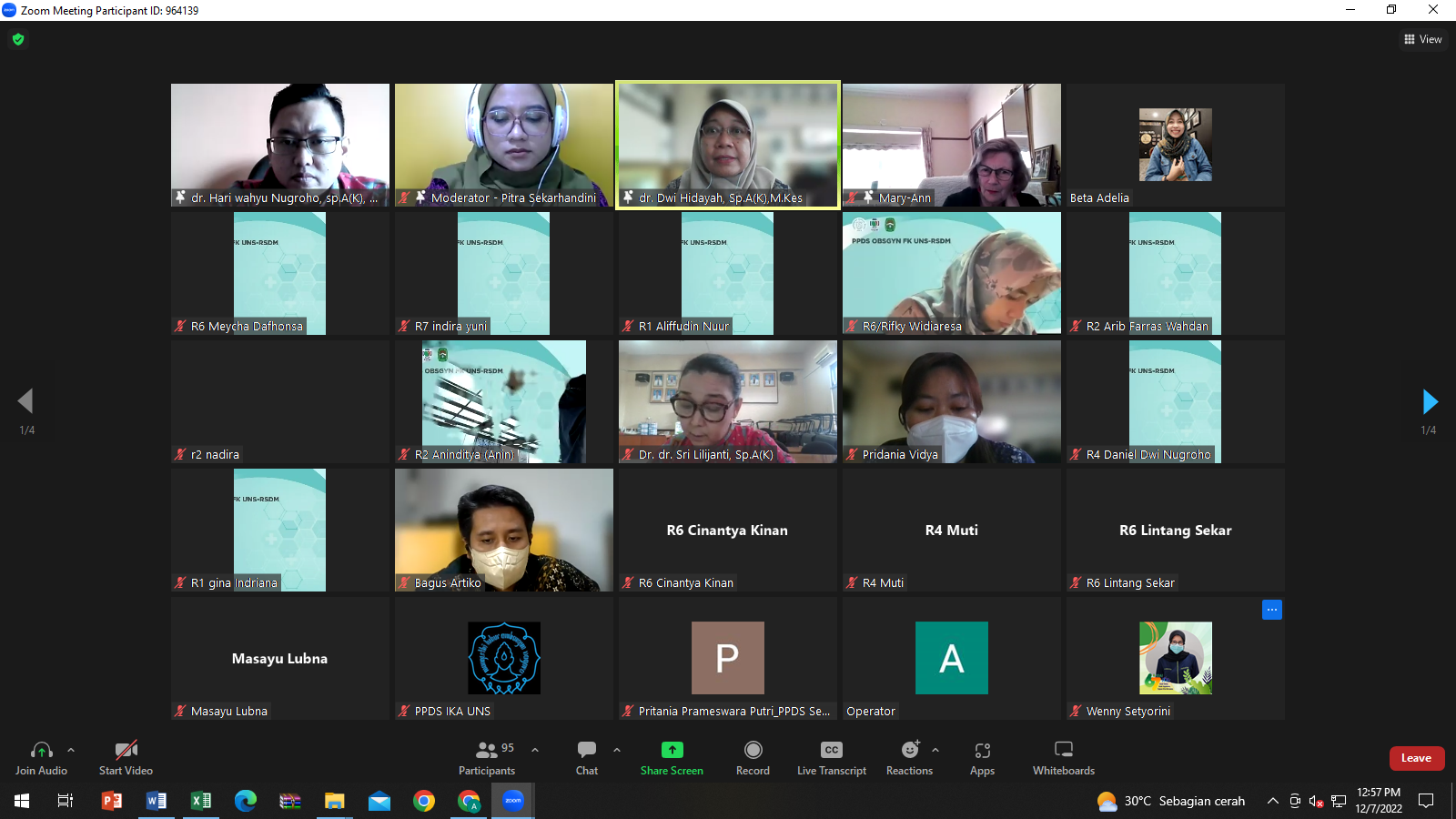
Task: Expand the Participants options caret
Action: pos(535,750)
